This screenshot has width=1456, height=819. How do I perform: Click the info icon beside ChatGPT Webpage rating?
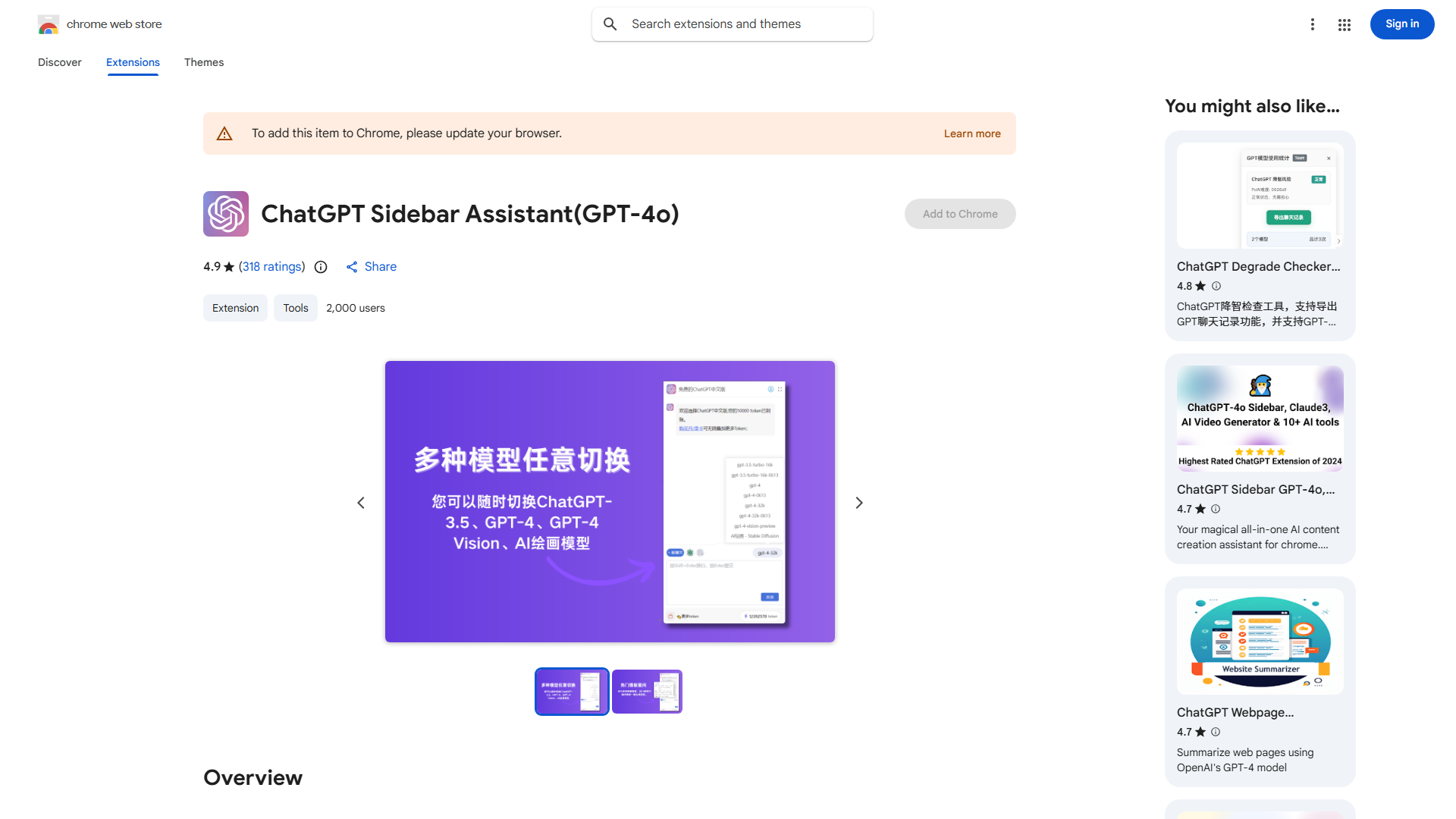coord(1216,732)
